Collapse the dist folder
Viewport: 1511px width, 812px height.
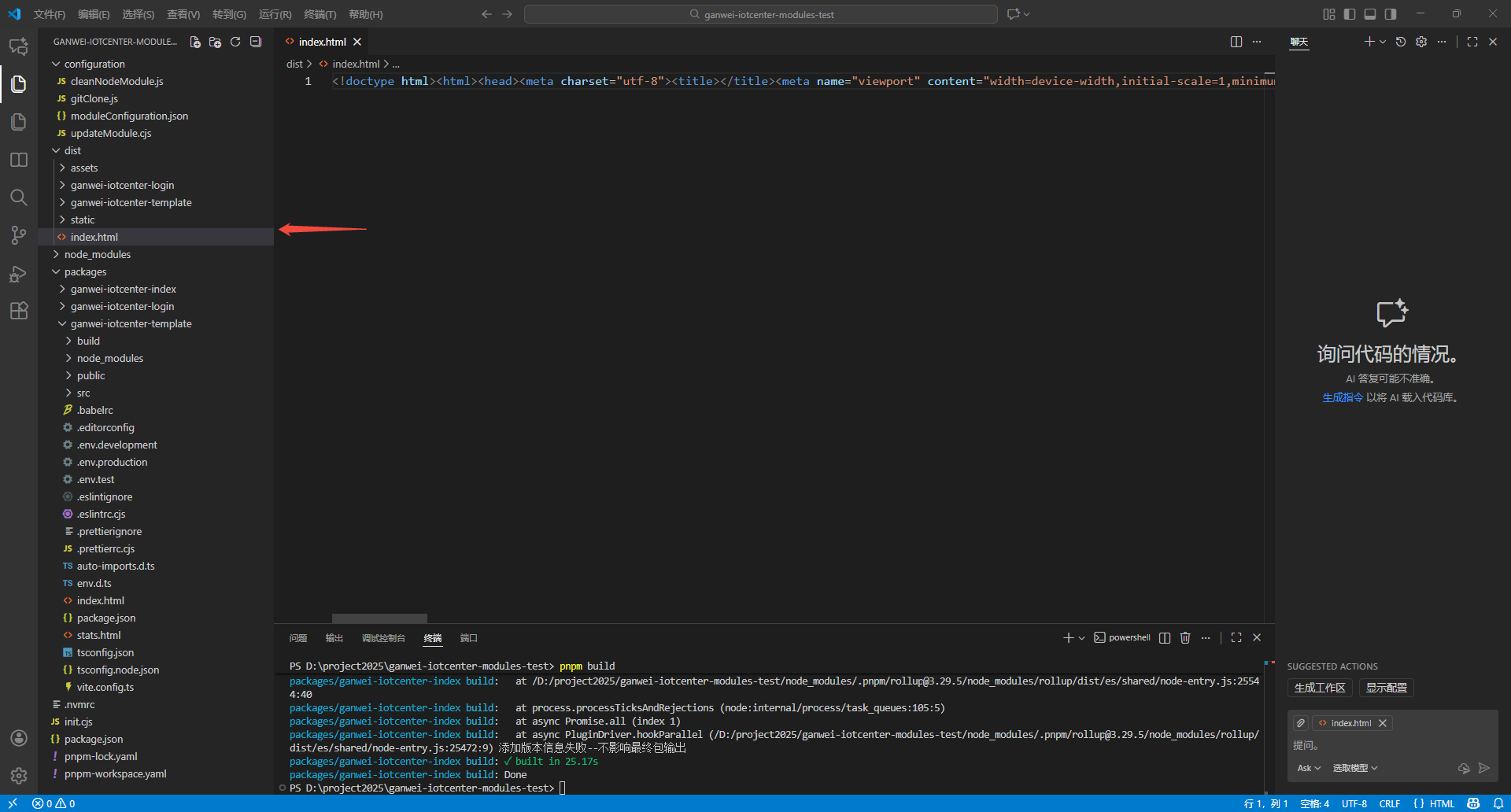click(x=72, y=150)
